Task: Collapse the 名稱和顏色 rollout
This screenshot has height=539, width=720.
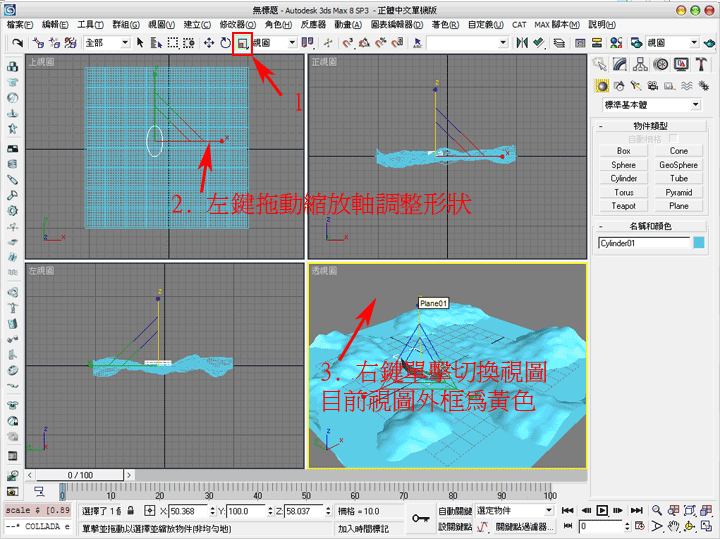Action: 650,226
